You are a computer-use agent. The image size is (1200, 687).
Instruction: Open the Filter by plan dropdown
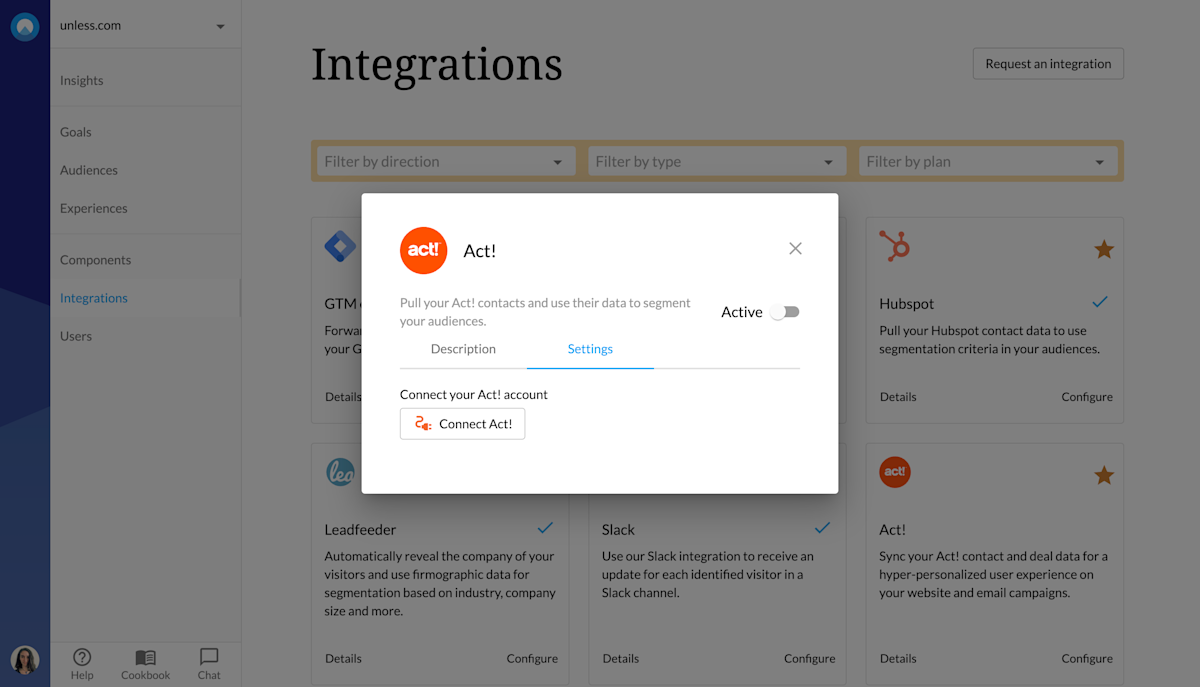(988, 161)
